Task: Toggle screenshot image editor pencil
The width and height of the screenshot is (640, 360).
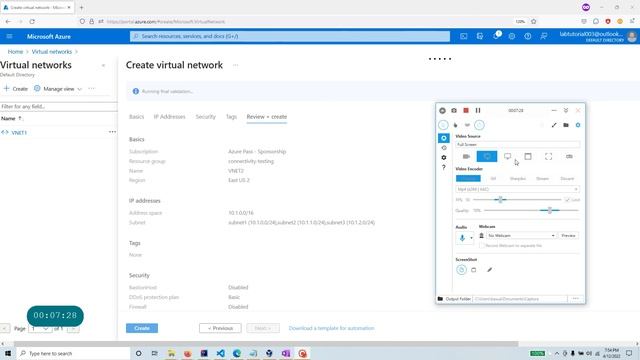Action: click(489, 270)
